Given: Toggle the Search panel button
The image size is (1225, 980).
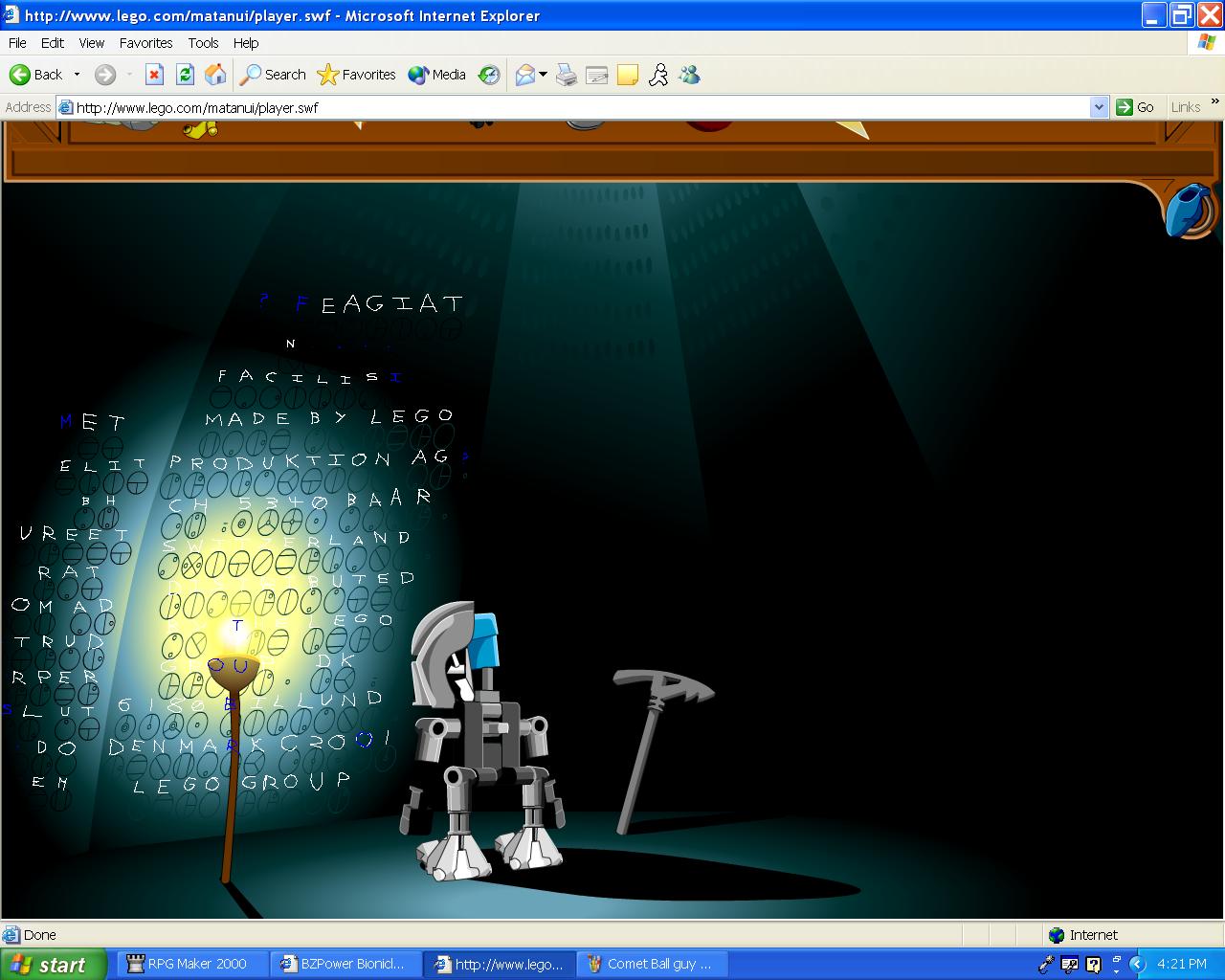Looking at the screenshot, I should 274,75.
